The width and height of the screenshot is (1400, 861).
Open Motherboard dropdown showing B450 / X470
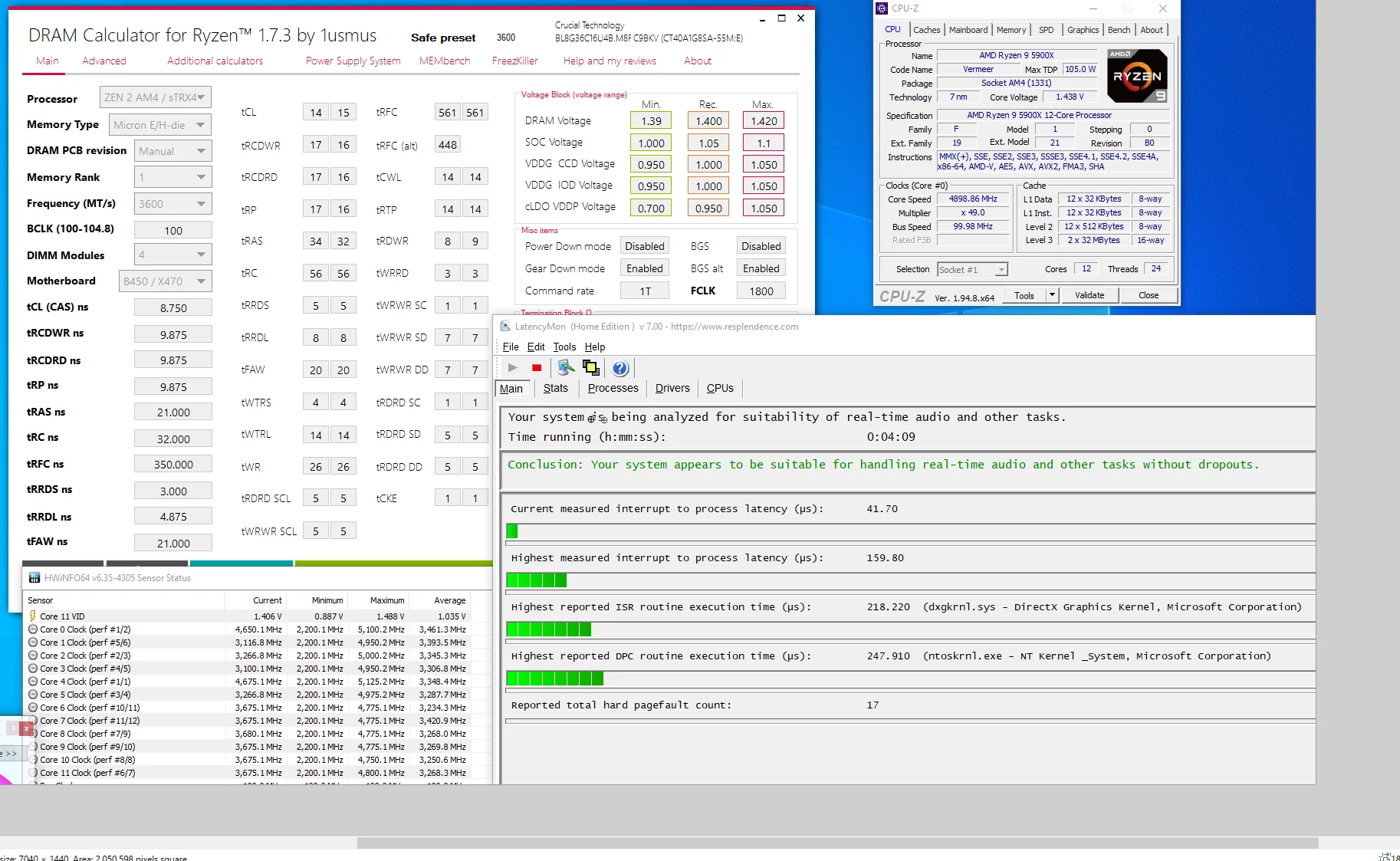165,281
